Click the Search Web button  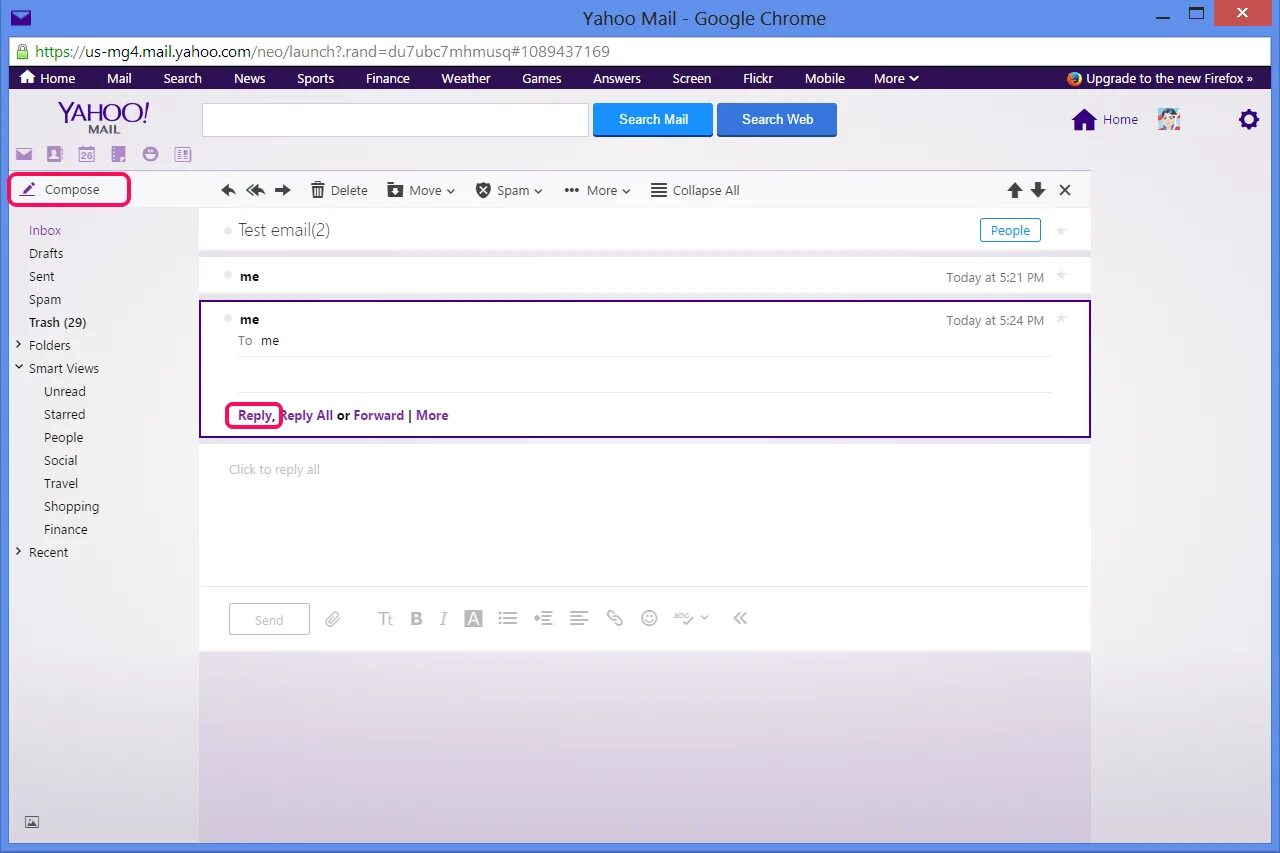[777, 119]
